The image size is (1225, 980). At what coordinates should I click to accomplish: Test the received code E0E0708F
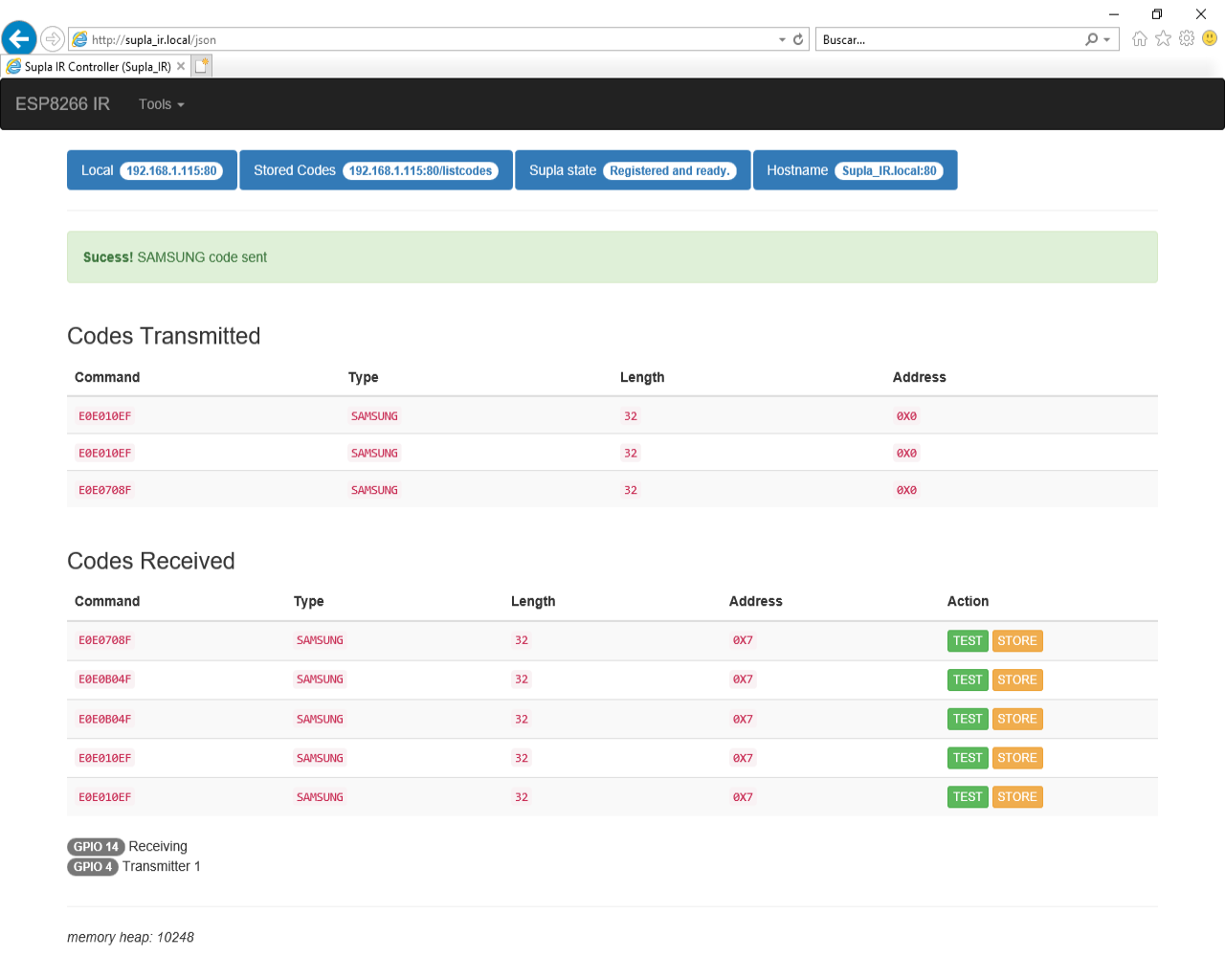click(968, 641)
